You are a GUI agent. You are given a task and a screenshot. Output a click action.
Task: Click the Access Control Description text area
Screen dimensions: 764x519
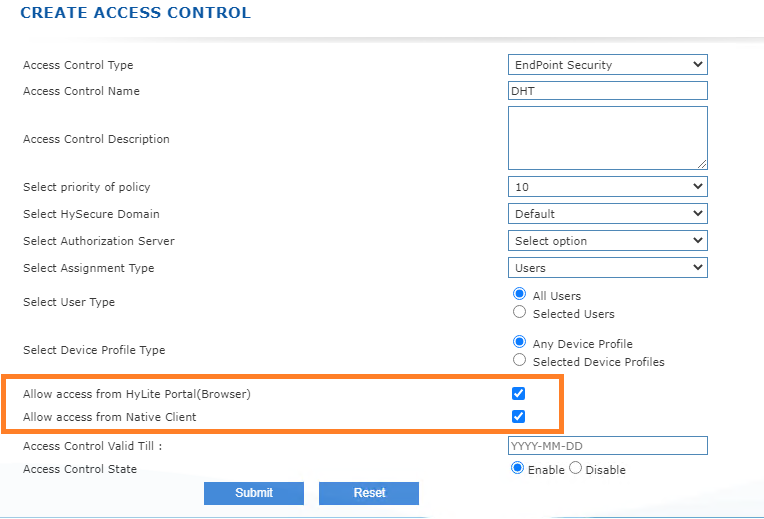(608, 138)
